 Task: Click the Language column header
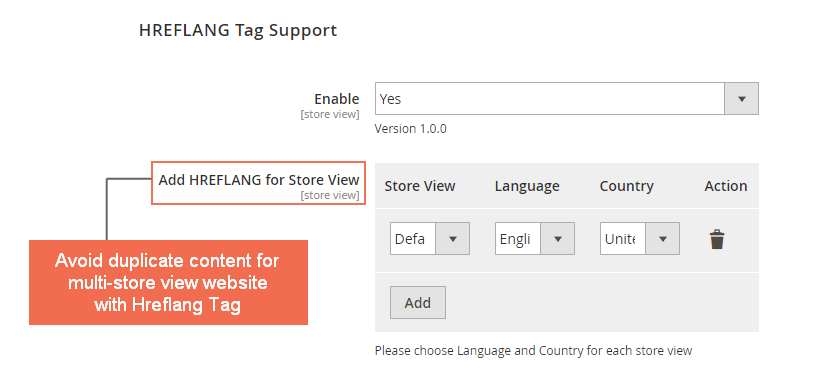point(527,186)
